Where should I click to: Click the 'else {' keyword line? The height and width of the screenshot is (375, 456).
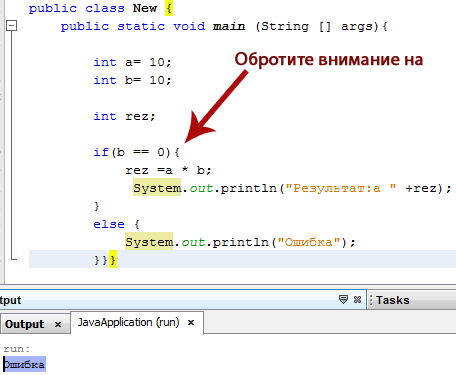click(x=116, y=224)
